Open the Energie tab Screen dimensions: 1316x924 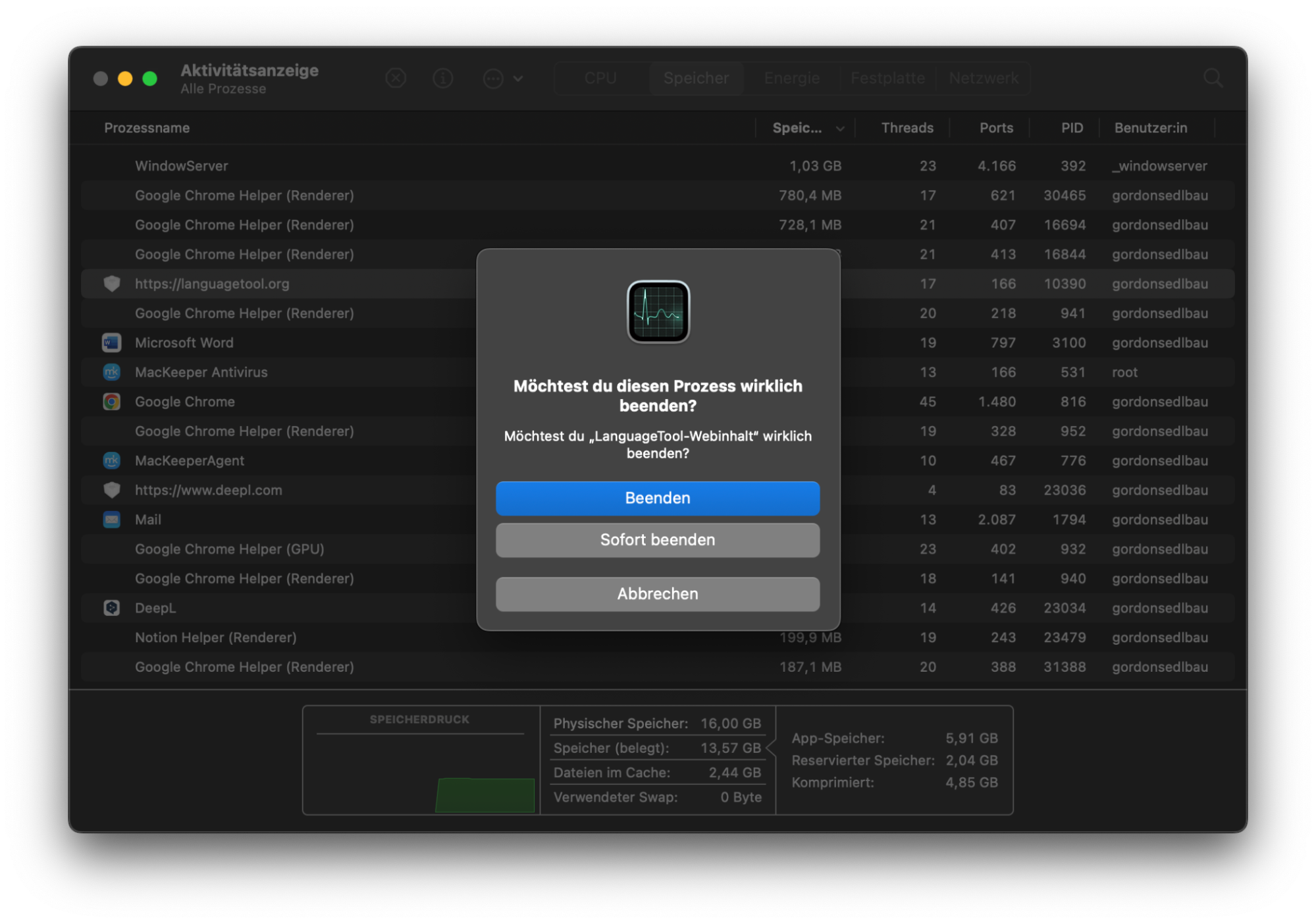tap(791, 78)
